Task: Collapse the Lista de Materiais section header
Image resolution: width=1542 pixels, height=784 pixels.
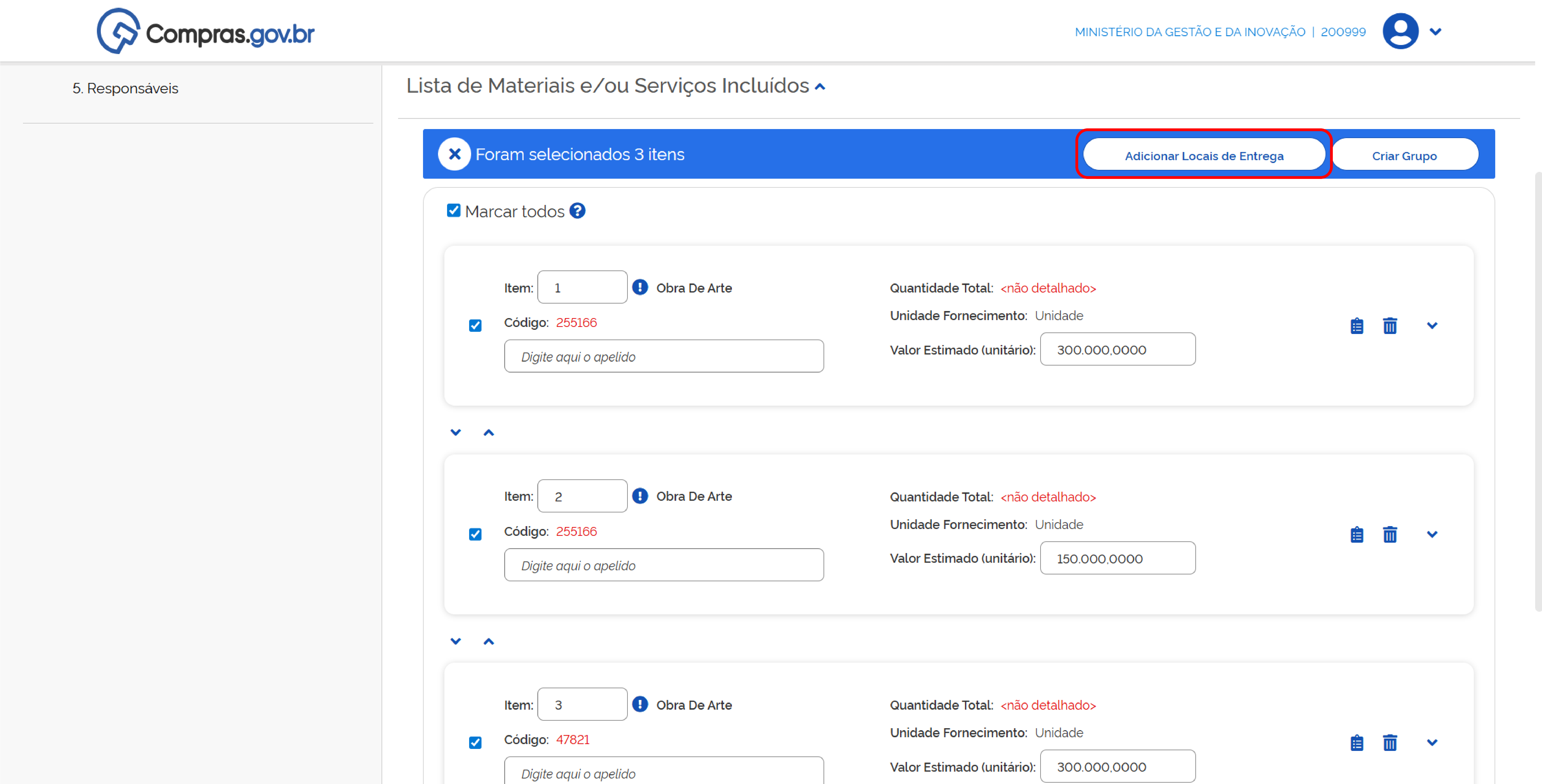Action: click(x=820, y=87)
